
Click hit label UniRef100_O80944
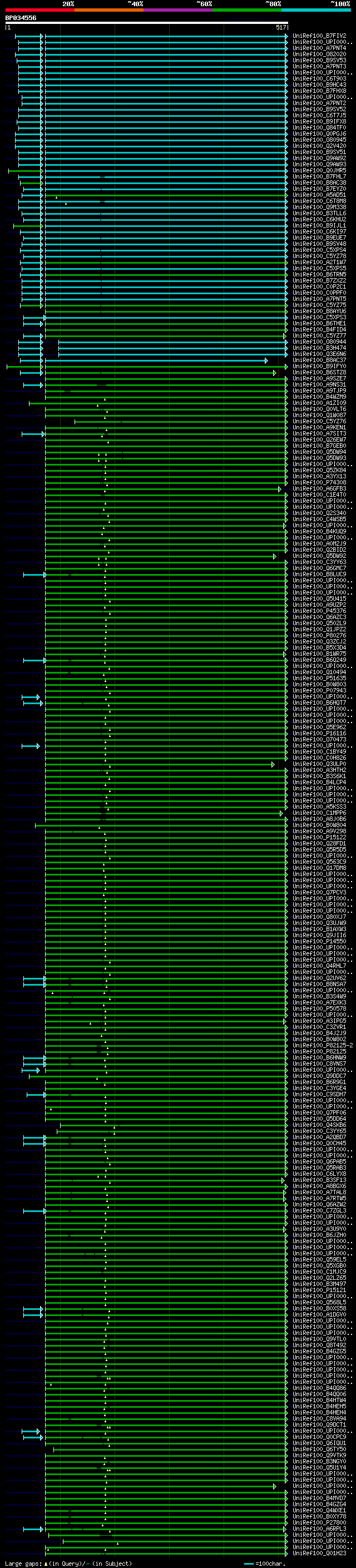point(319,342)
